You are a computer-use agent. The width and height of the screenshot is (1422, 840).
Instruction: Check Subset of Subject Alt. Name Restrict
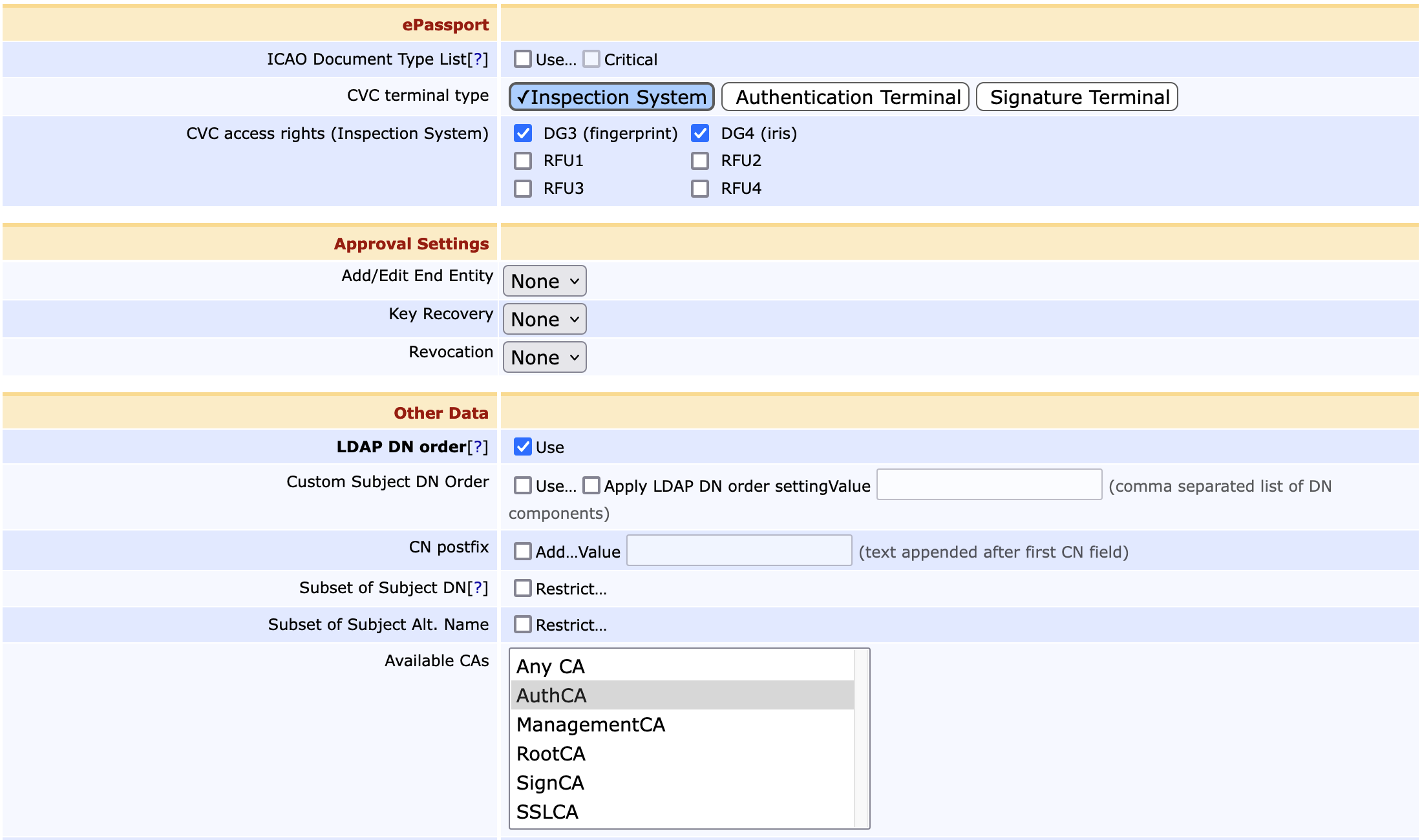[x=523, y=625]
